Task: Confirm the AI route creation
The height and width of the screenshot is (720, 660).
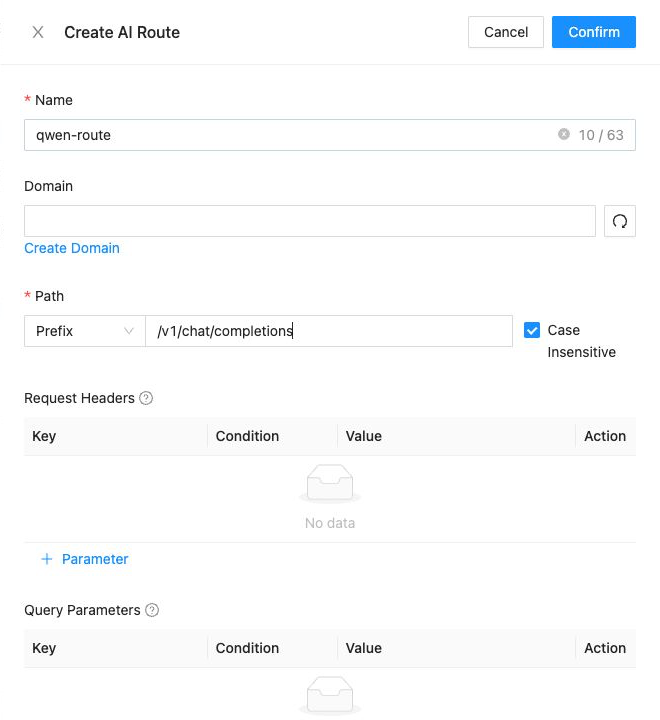Action: point(593,32)
